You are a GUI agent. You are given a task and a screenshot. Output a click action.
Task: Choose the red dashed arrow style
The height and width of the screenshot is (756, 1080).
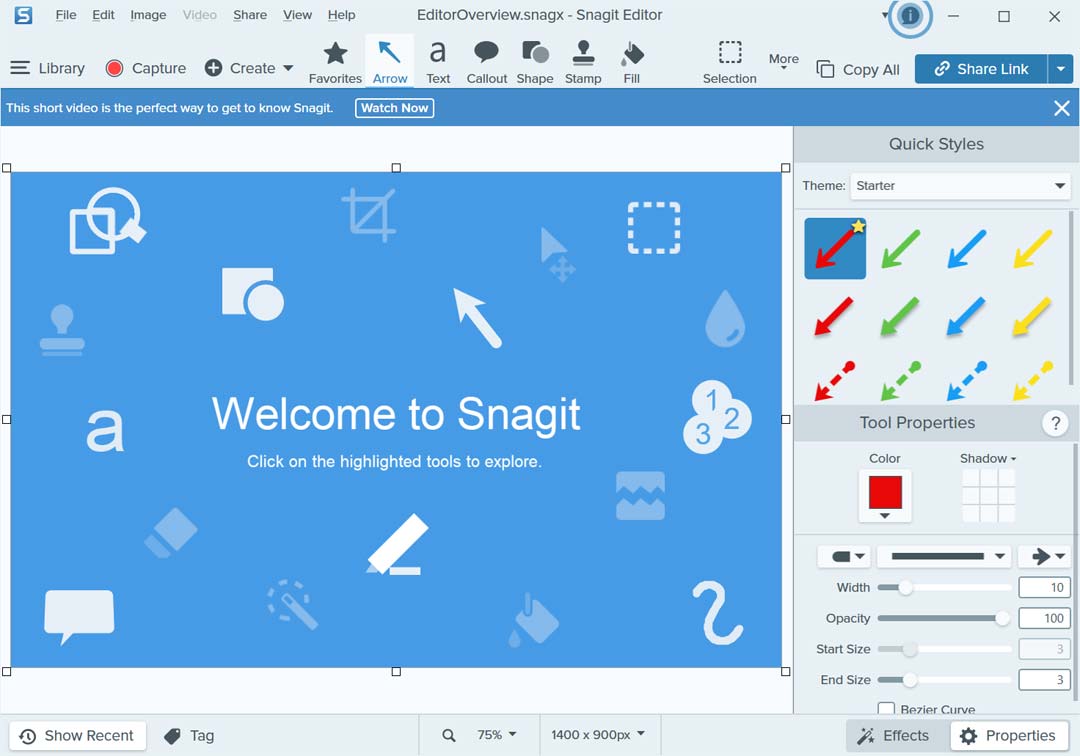(834, 381)
